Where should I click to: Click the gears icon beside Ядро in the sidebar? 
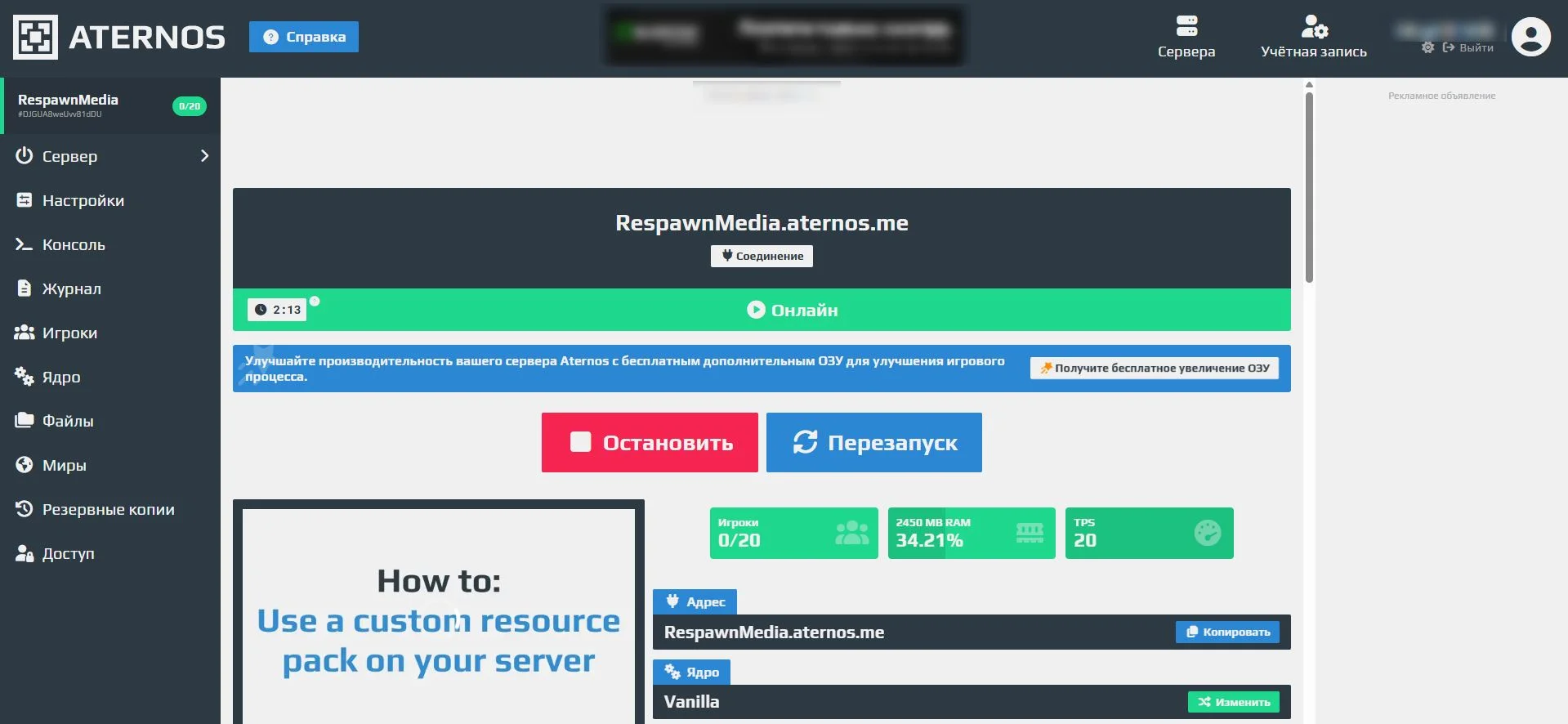tap(24, 376)
